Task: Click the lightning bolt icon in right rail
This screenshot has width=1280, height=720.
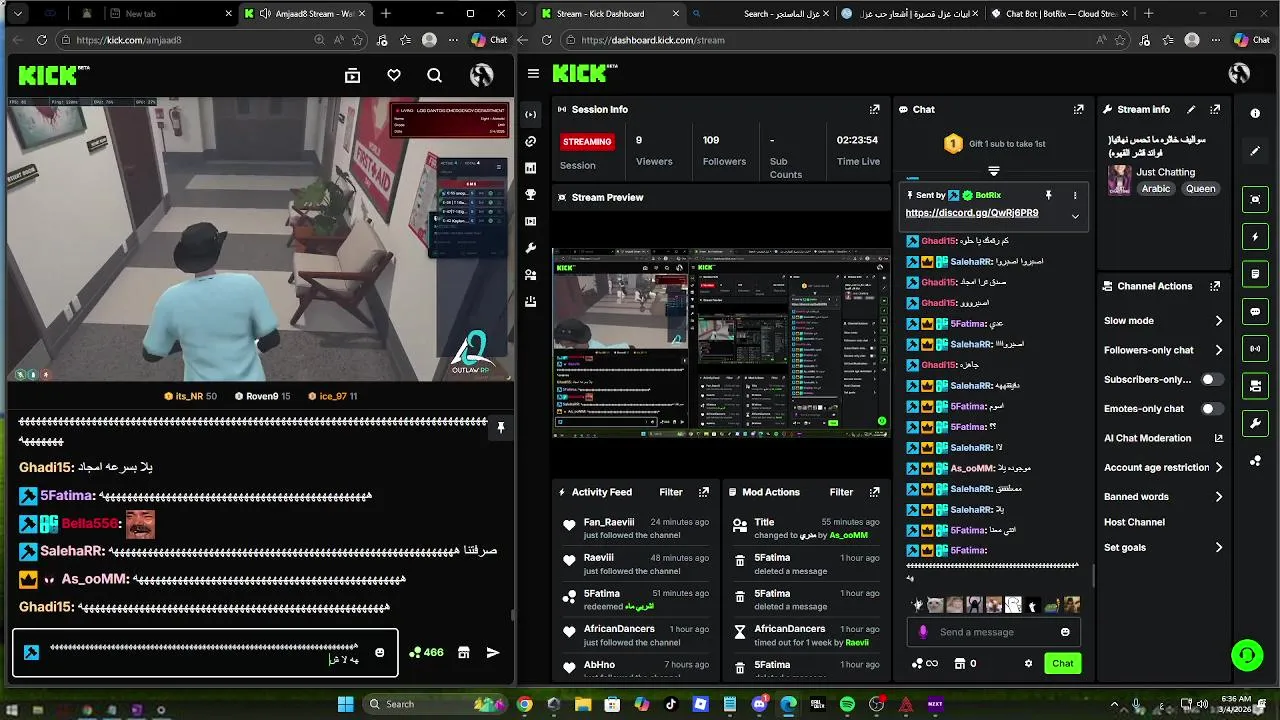Action: [1255, 237]
